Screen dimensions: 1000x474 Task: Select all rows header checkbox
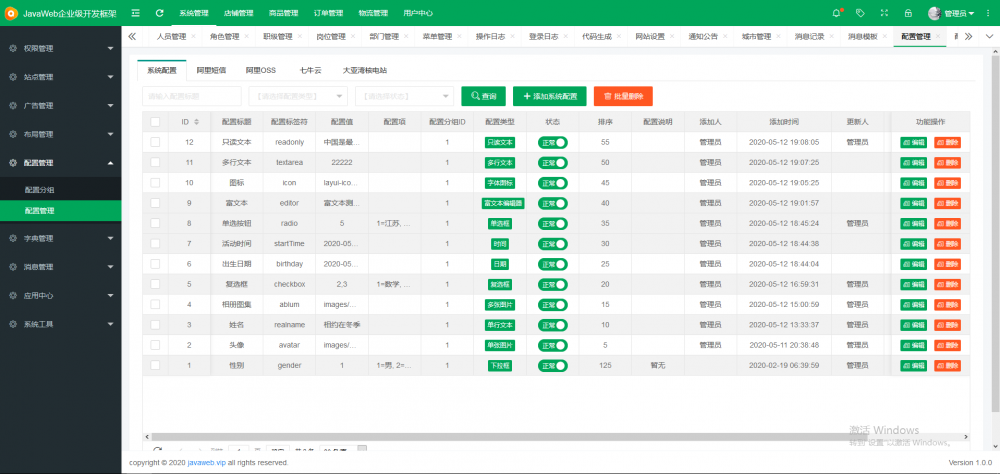156,122
